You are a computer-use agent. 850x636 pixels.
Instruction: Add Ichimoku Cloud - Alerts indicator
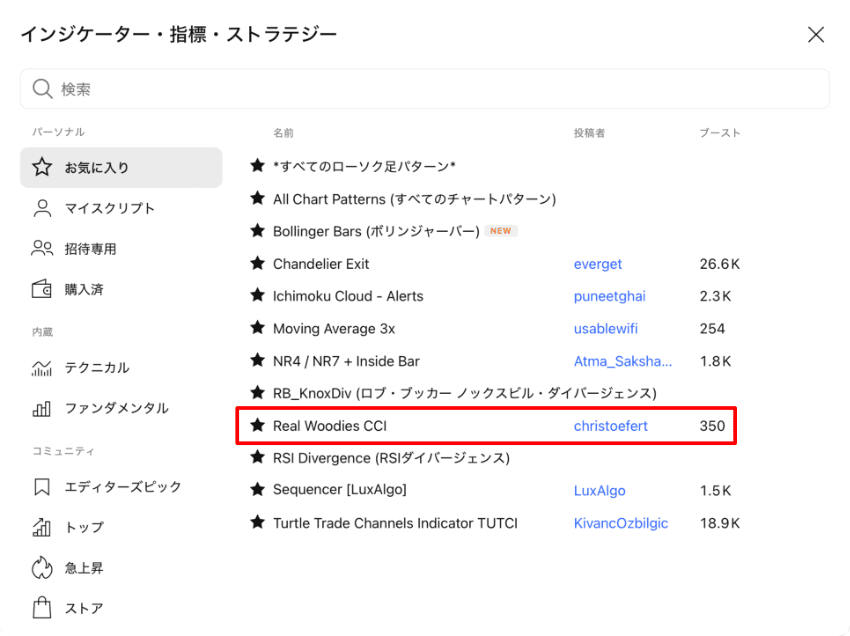[348, 296]
